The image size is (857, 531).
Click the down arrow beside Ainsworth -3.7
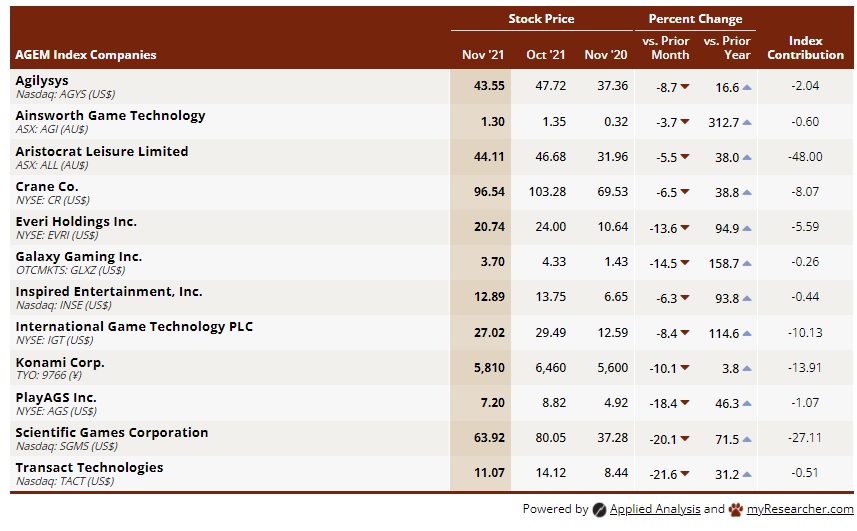(x=684, y=122)
